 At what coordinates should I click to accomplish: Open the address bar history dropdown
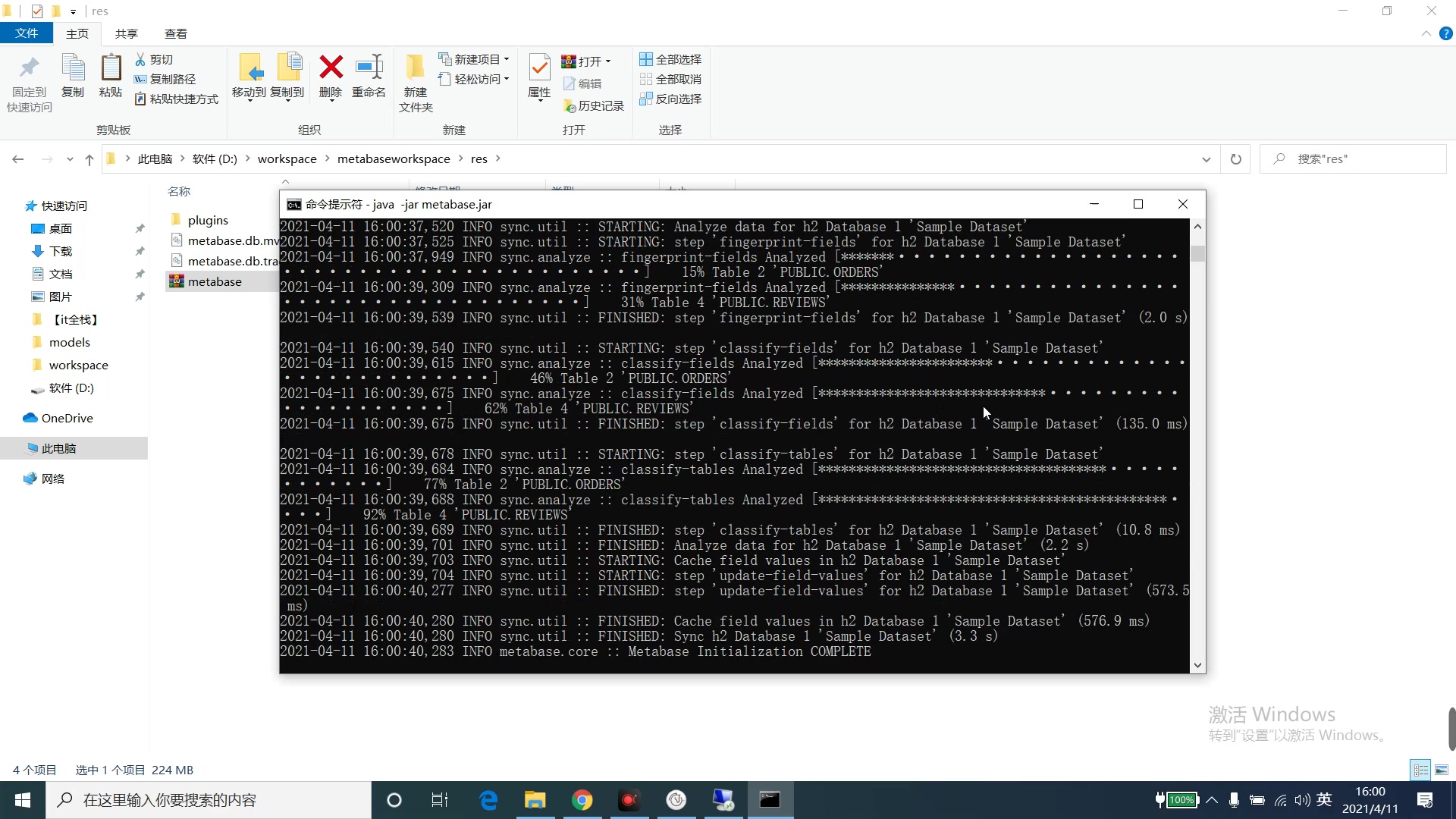1206,159
